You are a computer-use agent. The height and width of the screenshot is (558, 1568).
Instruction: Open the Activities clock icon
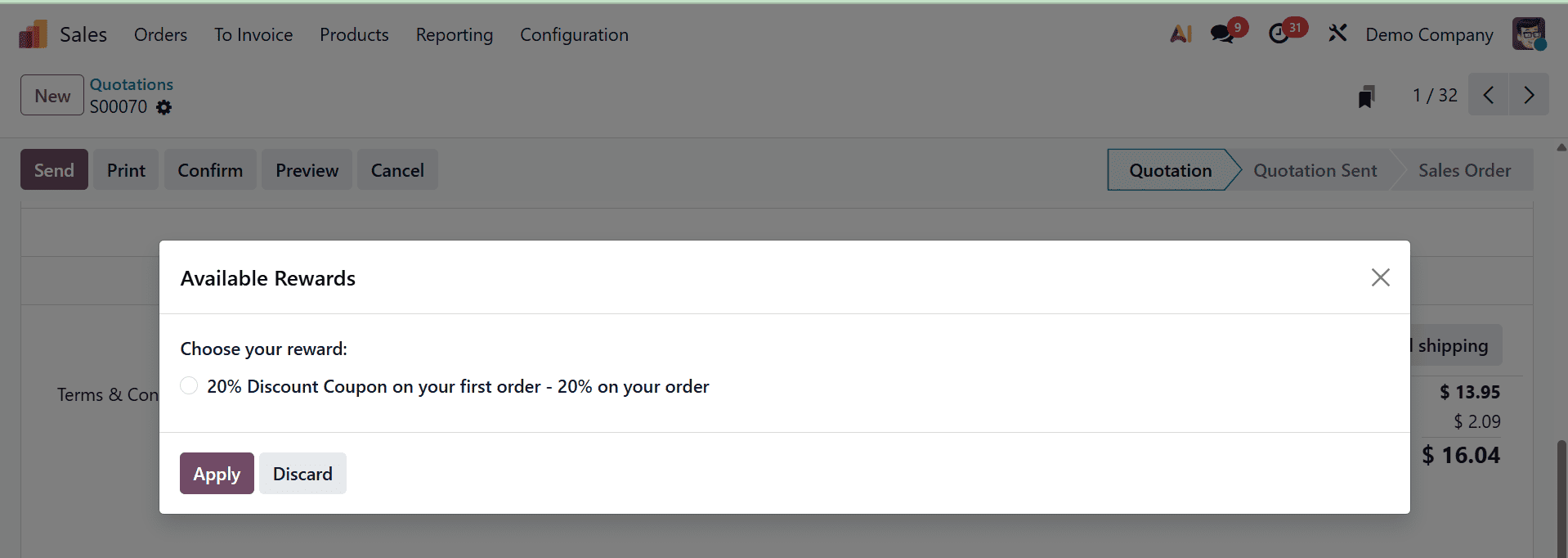pos(1280,34)
